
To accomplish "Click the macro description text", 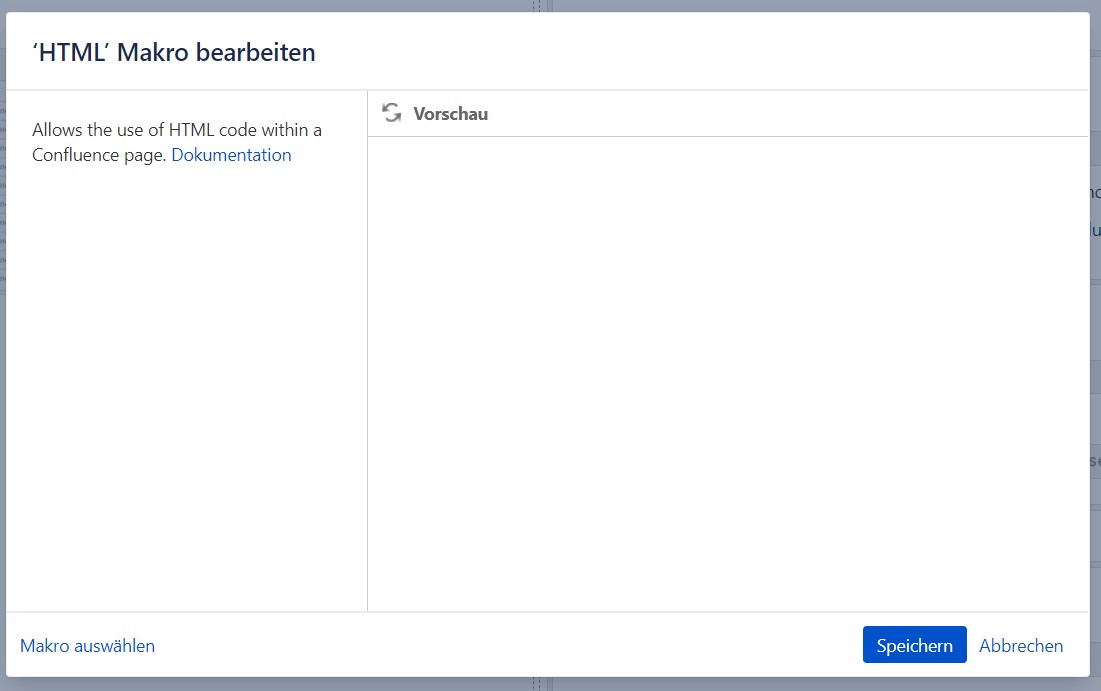I will coord(177,142).
